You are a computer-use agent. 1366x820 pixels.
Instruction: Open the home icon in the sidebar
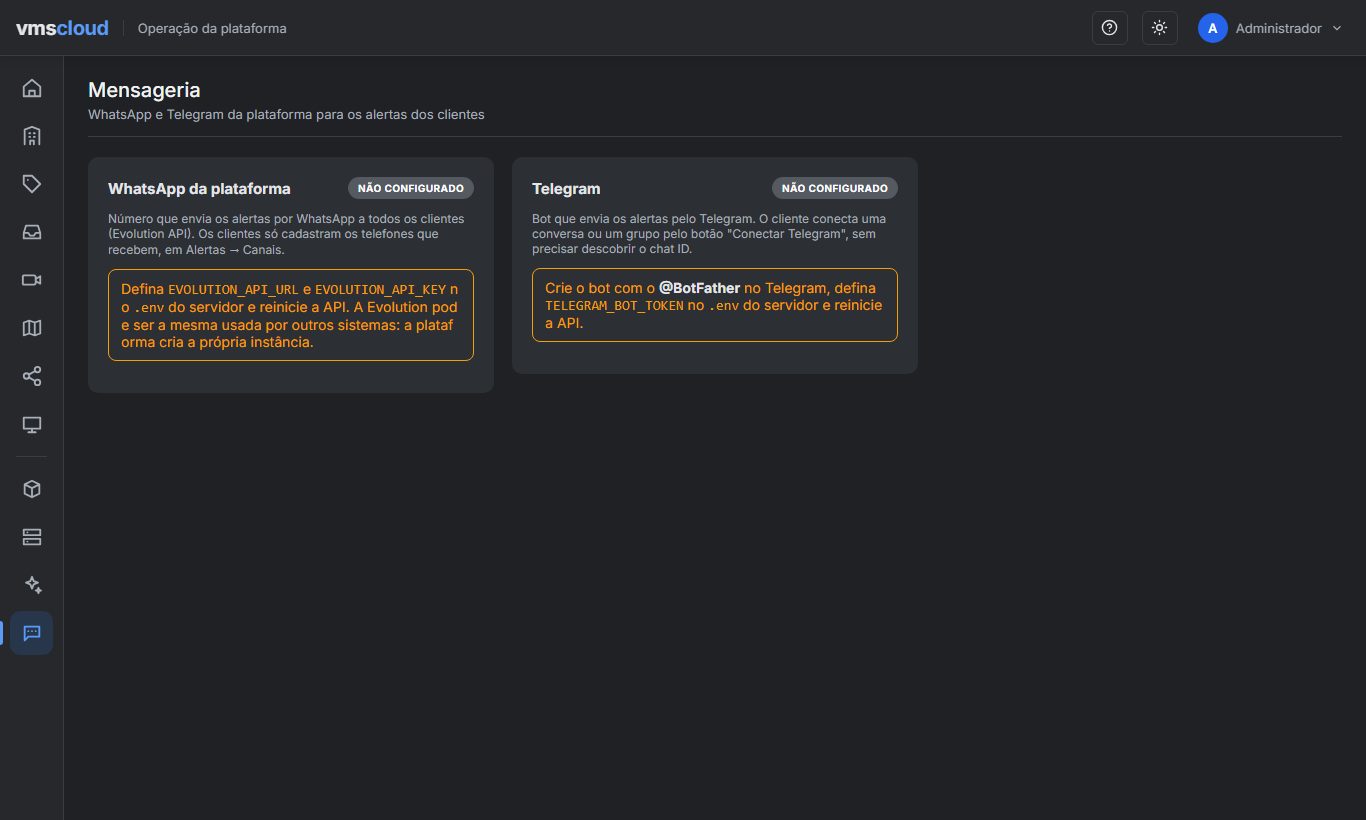pyautogui.click(x=32, y=88)
